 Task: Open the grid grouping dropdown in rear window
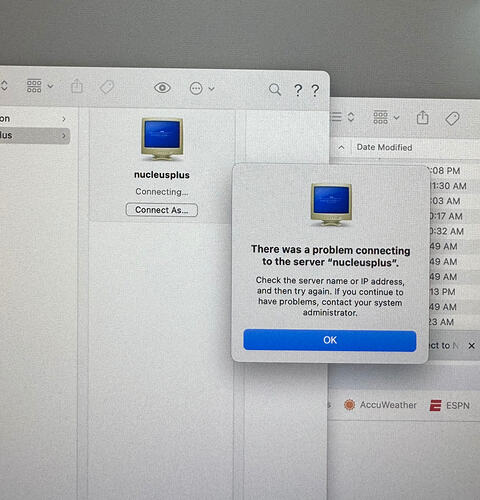click(x=386, y=117)
